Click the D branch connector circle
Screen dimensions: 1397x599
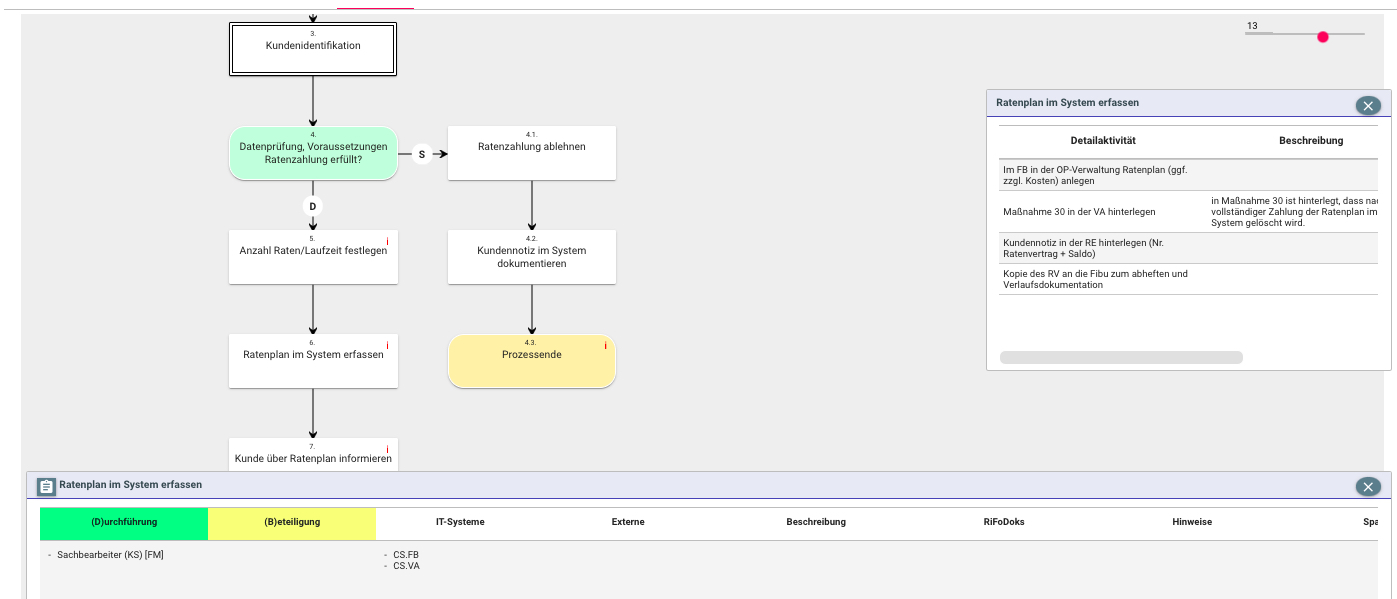(x=312, y=206)
